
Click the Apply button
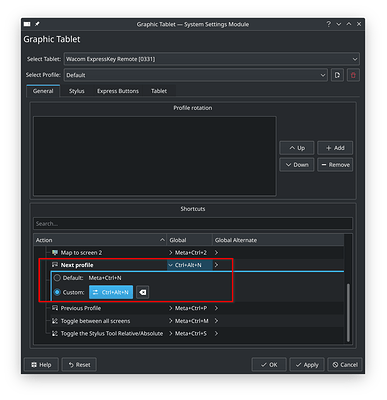click(x=307, y=365)
